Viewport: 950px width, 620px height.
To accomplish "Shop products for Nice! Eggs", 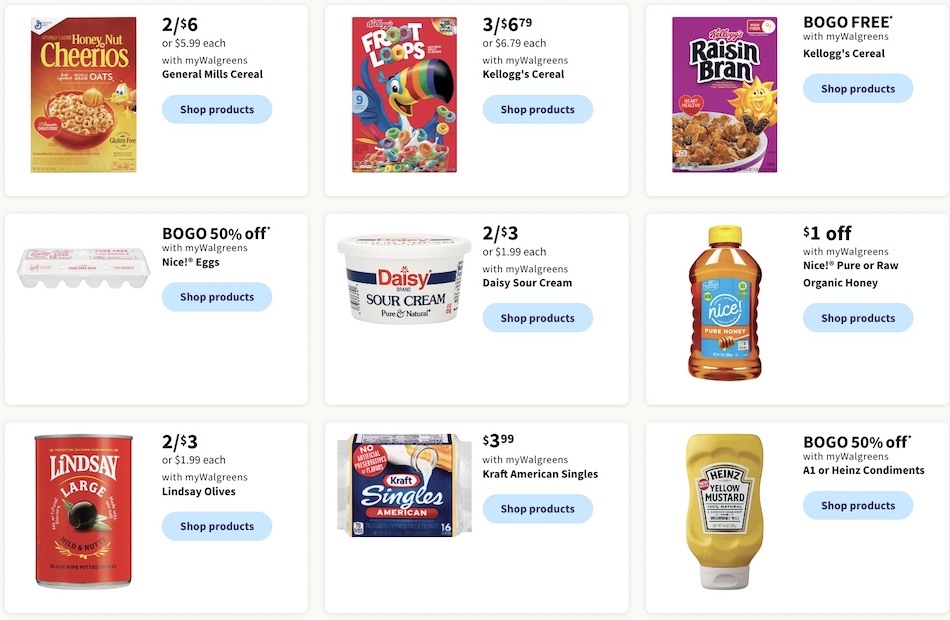I will pyautogui.click(x=217, y=297).
